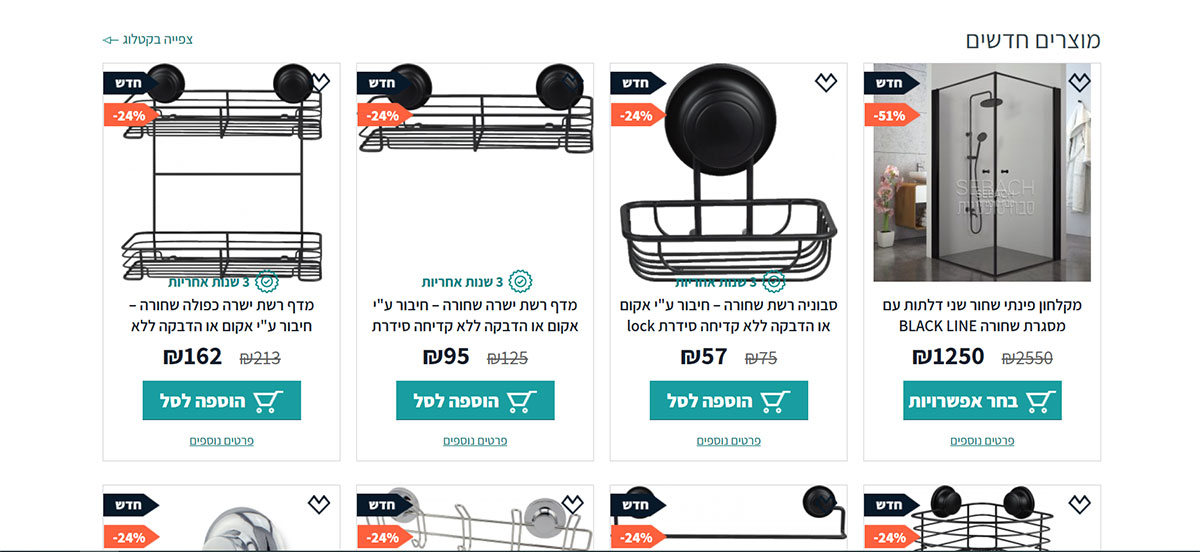Open more details for the ₪162 double shelf
1200x552 pixels.
pyautogui.click(x=221, y=440)
